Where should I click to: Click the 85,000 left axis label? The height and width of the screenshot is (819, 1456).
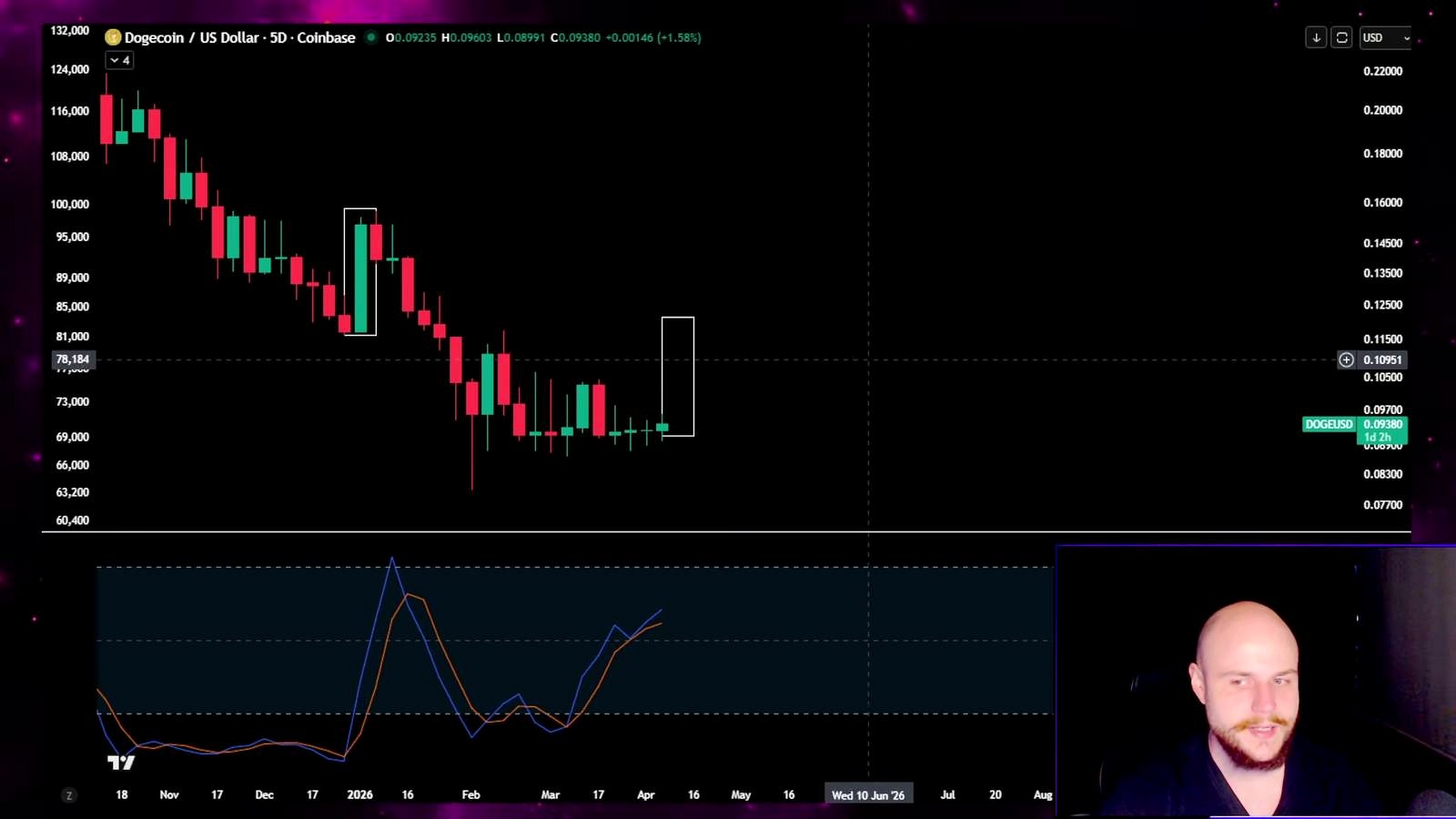click(73, 307)
